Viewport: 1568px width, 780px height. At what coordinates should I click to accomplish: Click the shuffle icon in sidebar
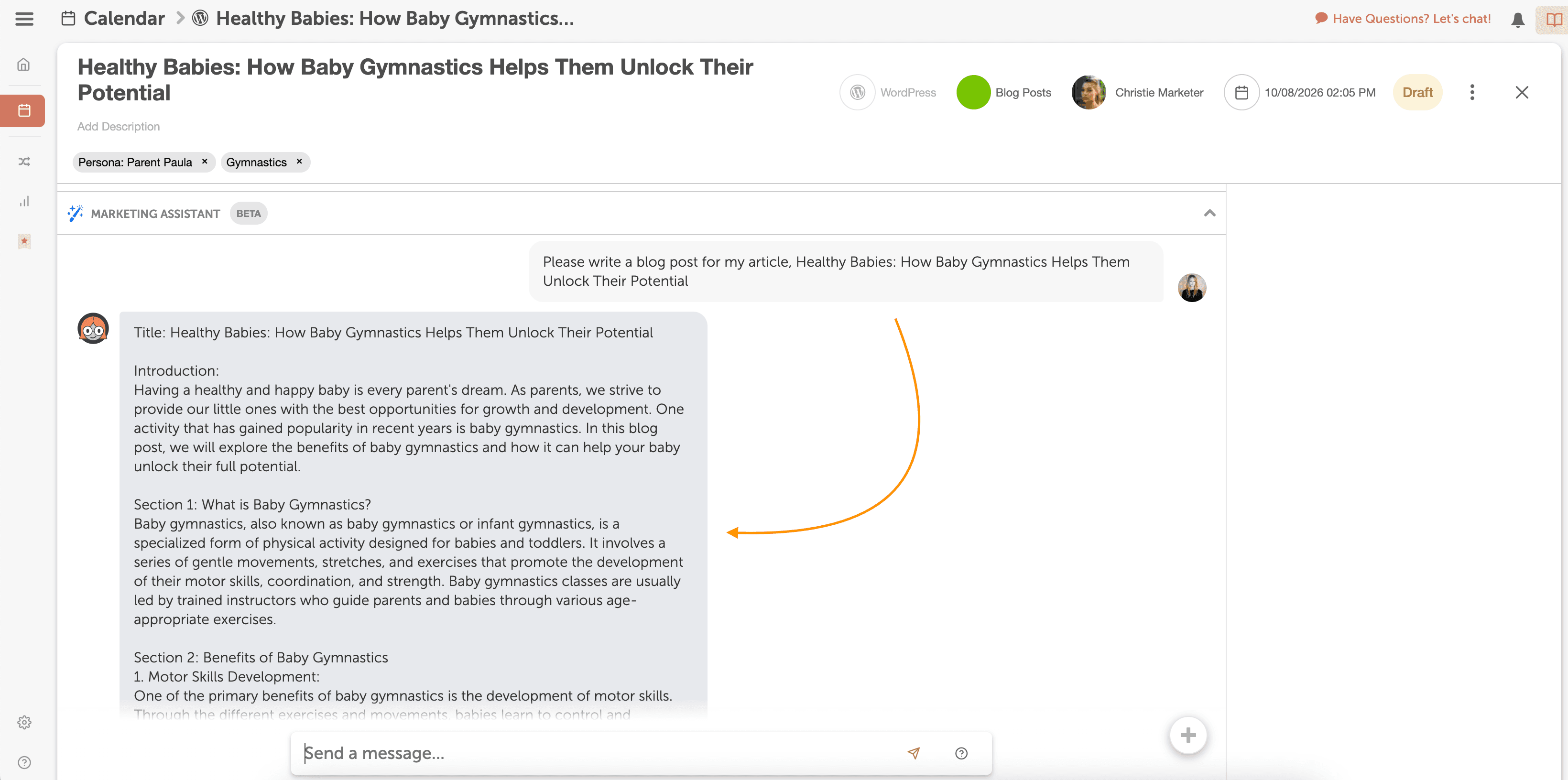pyautogui.click(x=24, y=161)
